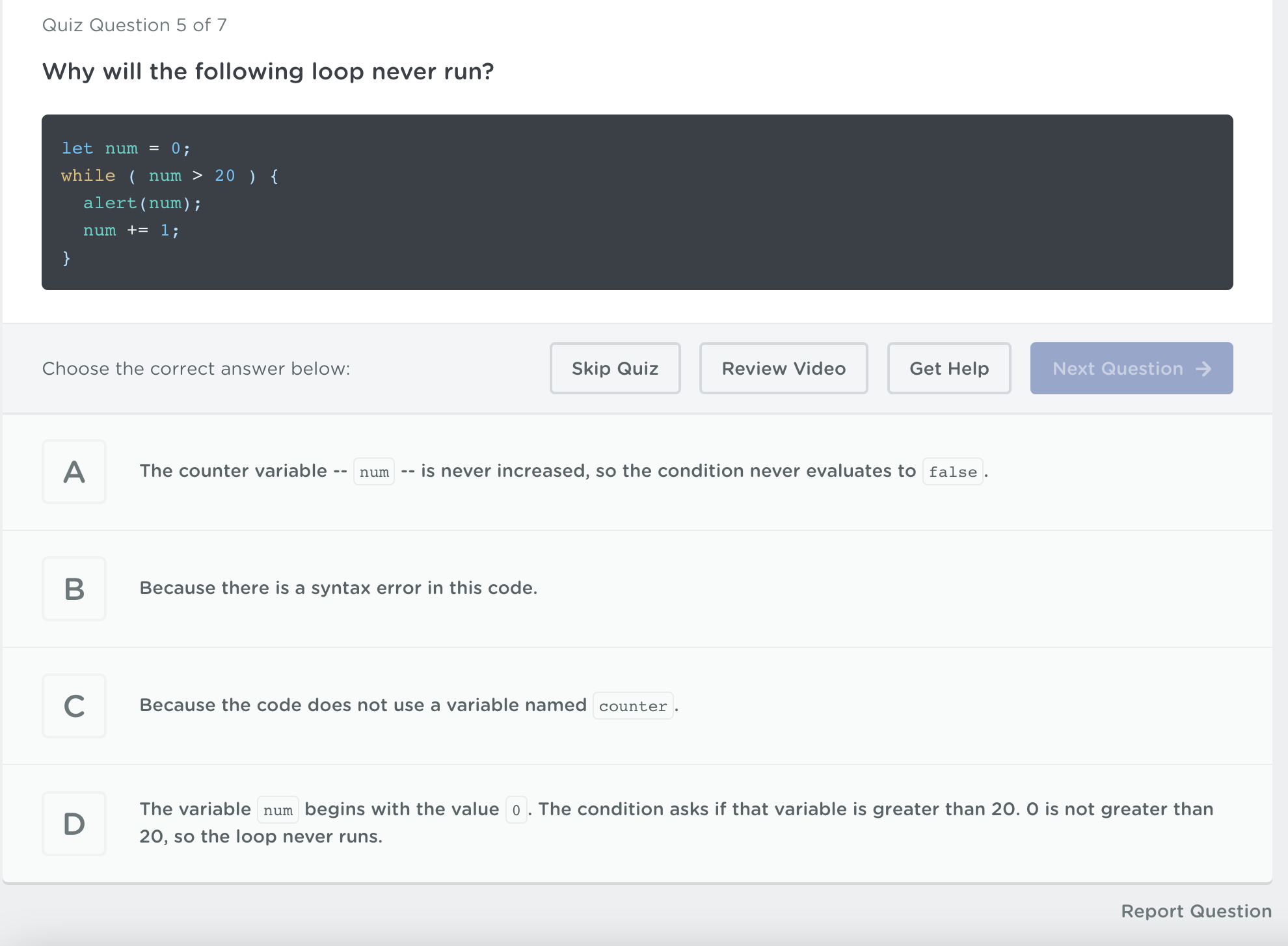
Task: Choose answer mentioning variable named counter
Action: coord(409,705)
